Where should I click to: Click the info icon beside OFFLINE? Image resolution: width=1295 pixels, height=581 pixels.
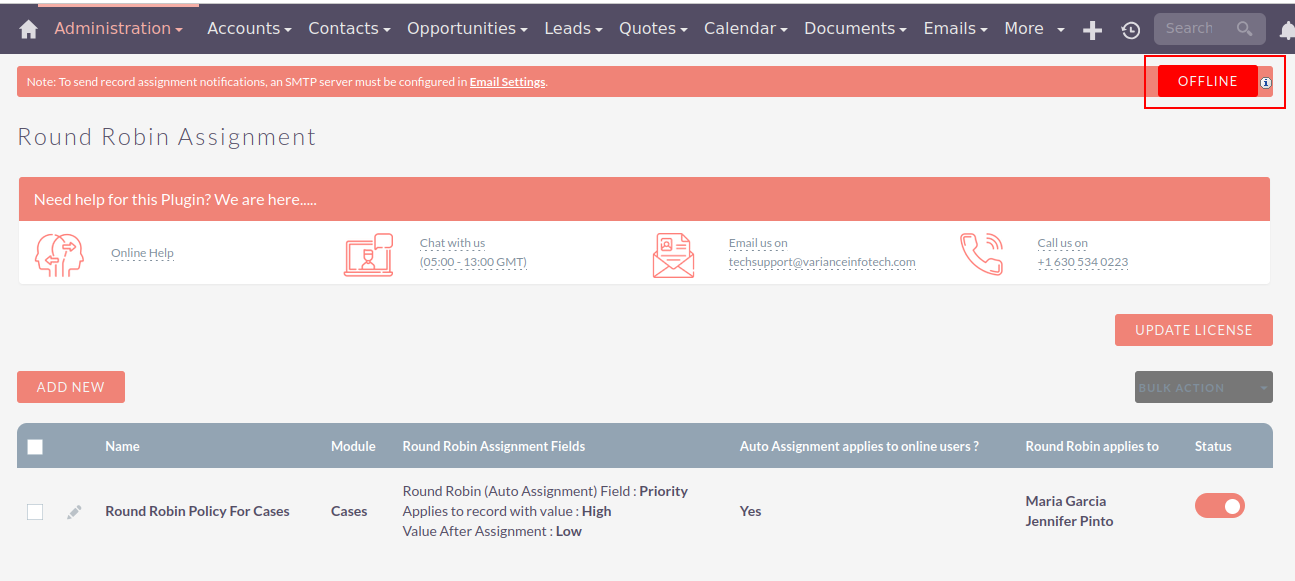[1266, 82]
